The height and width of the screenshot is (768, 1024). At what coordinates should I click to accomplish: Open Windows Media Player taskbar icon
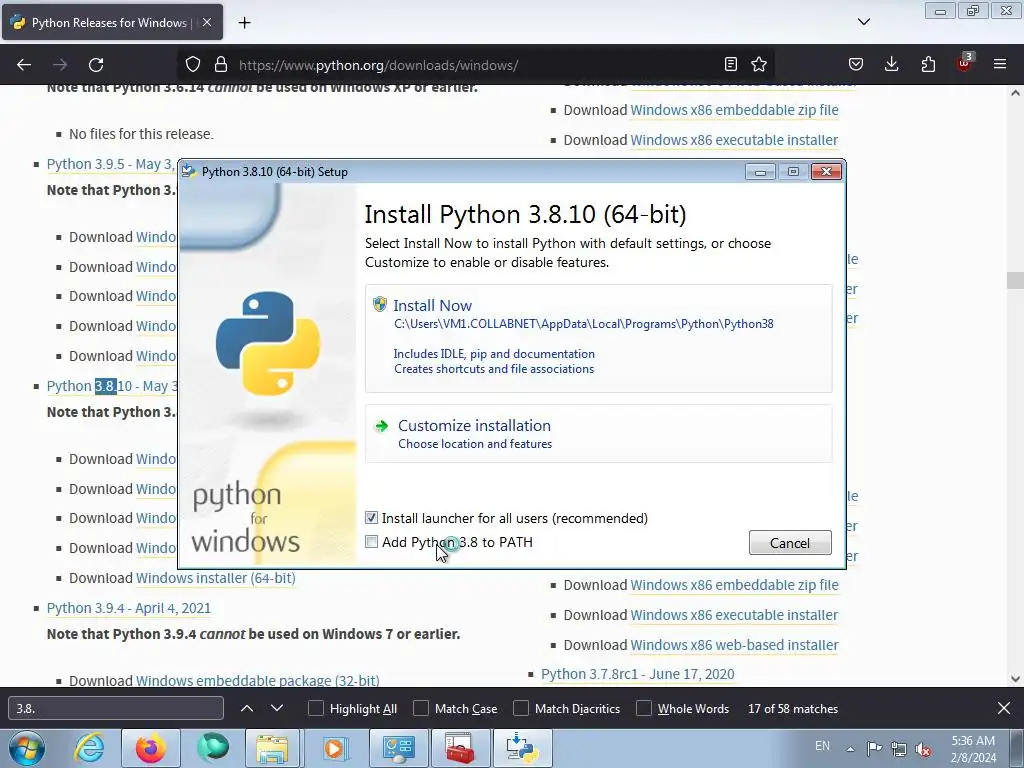[x=334, y=748]
